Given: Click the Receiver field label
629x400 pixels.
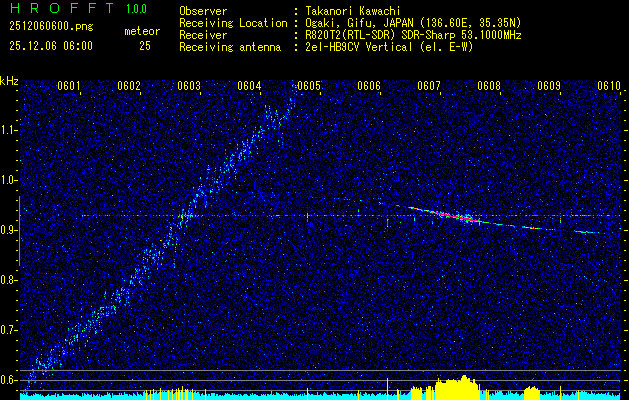Looking at the screenshot, I should [x=203, y=35].
